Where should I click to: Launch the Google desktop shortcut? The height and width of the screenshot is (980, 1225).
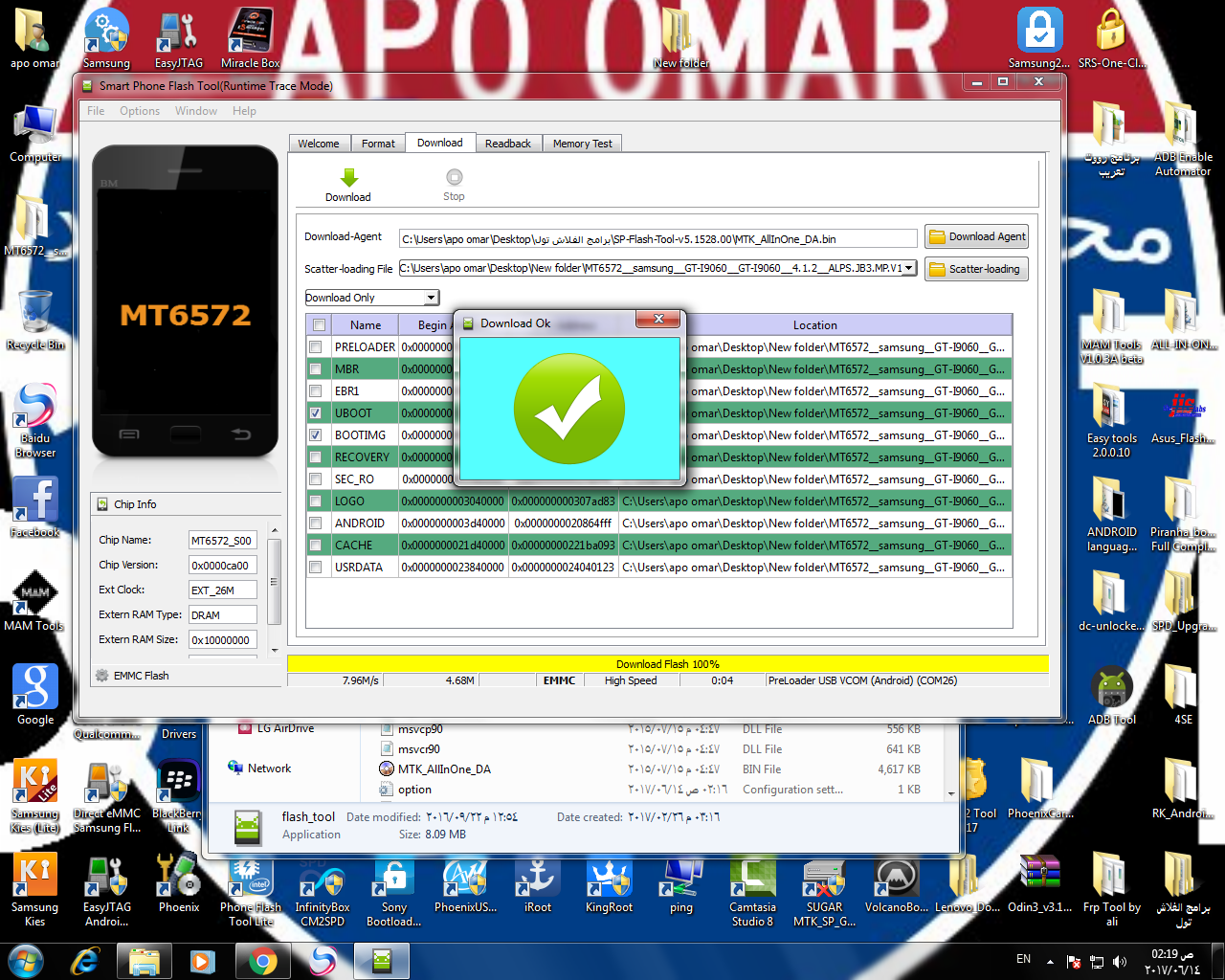(x=35, y=695)
